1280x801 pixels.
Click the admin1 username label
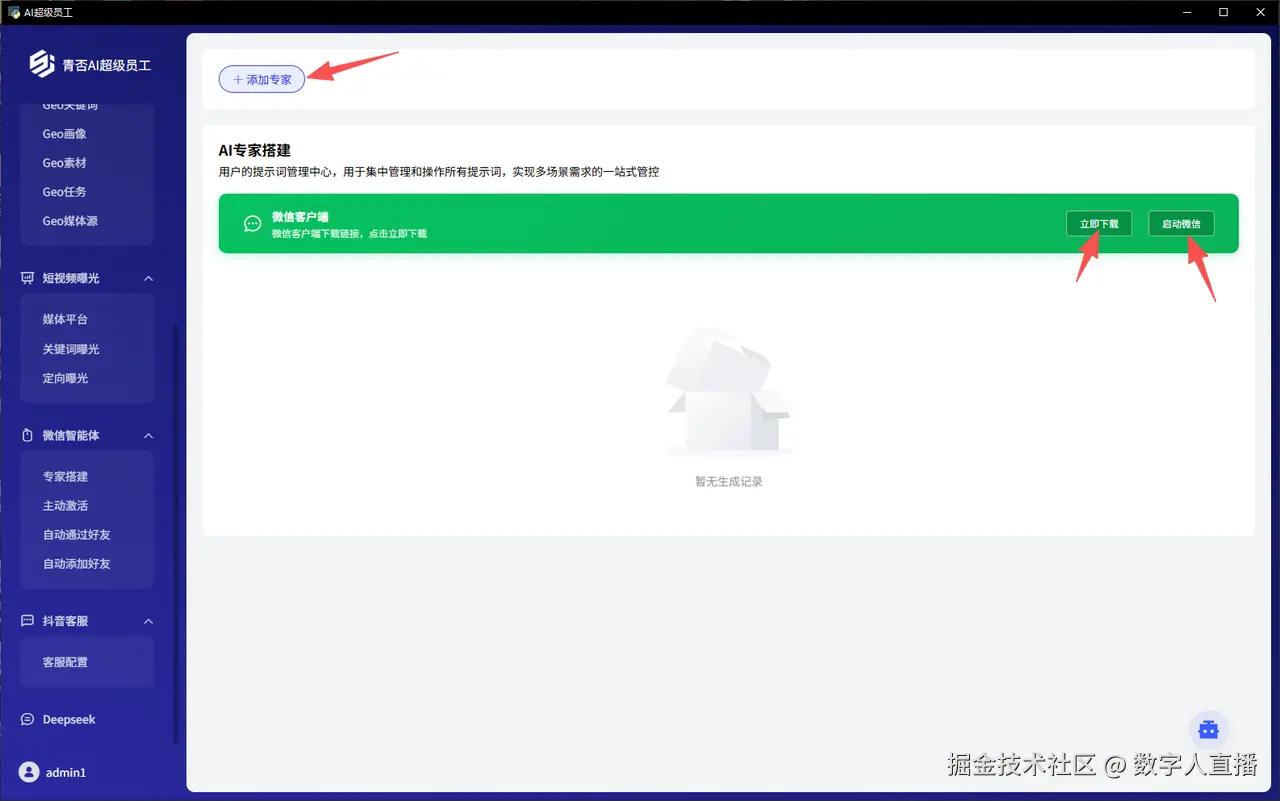pyautogui.click(x=66, y=773)
